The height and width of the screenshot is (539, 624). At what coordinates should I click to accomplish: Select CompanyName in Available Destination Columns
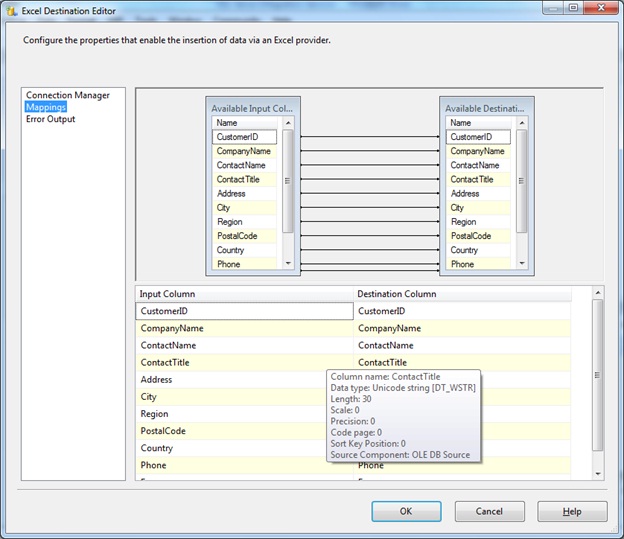point(478,151)
